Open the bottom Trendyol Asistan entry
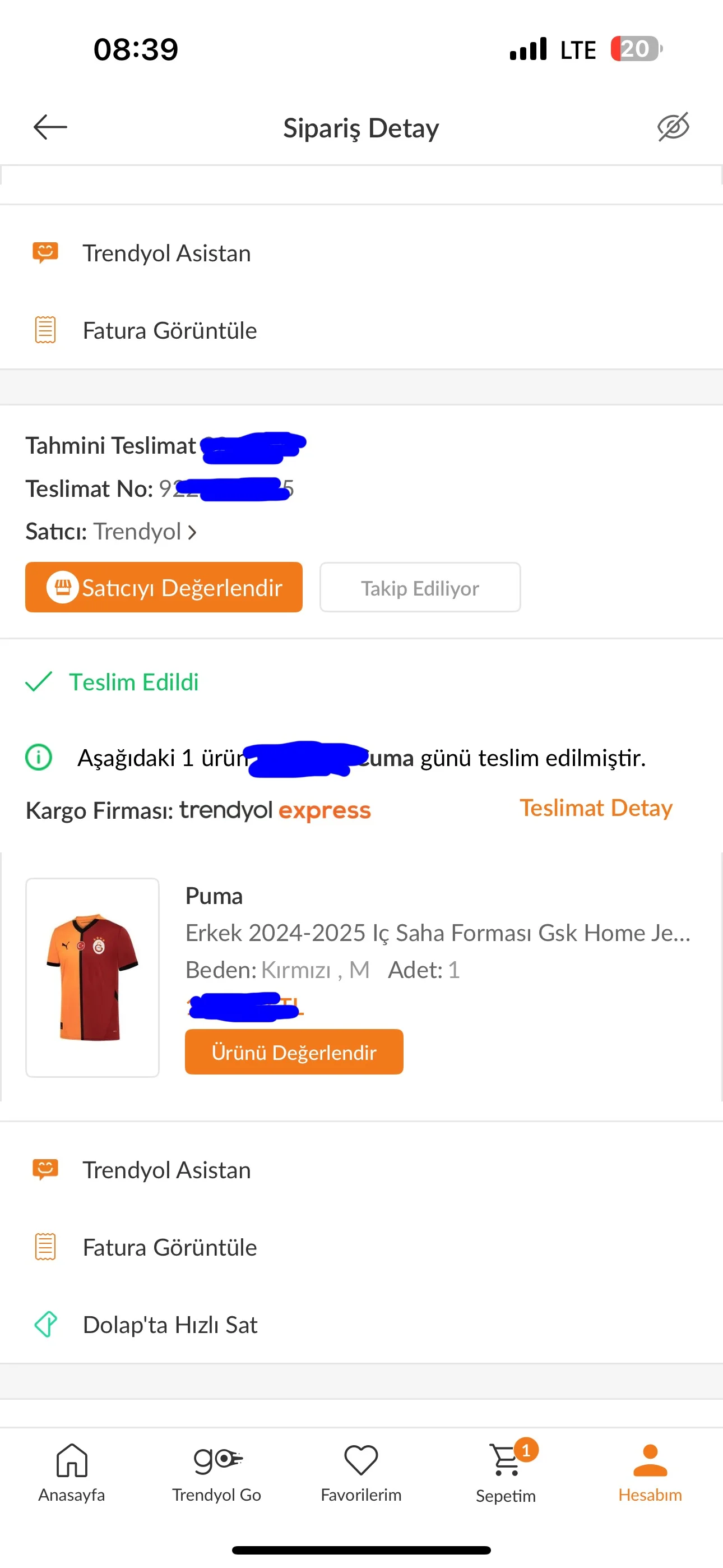The height and width of the screenshot is (1568, 723). [165, 1170]
